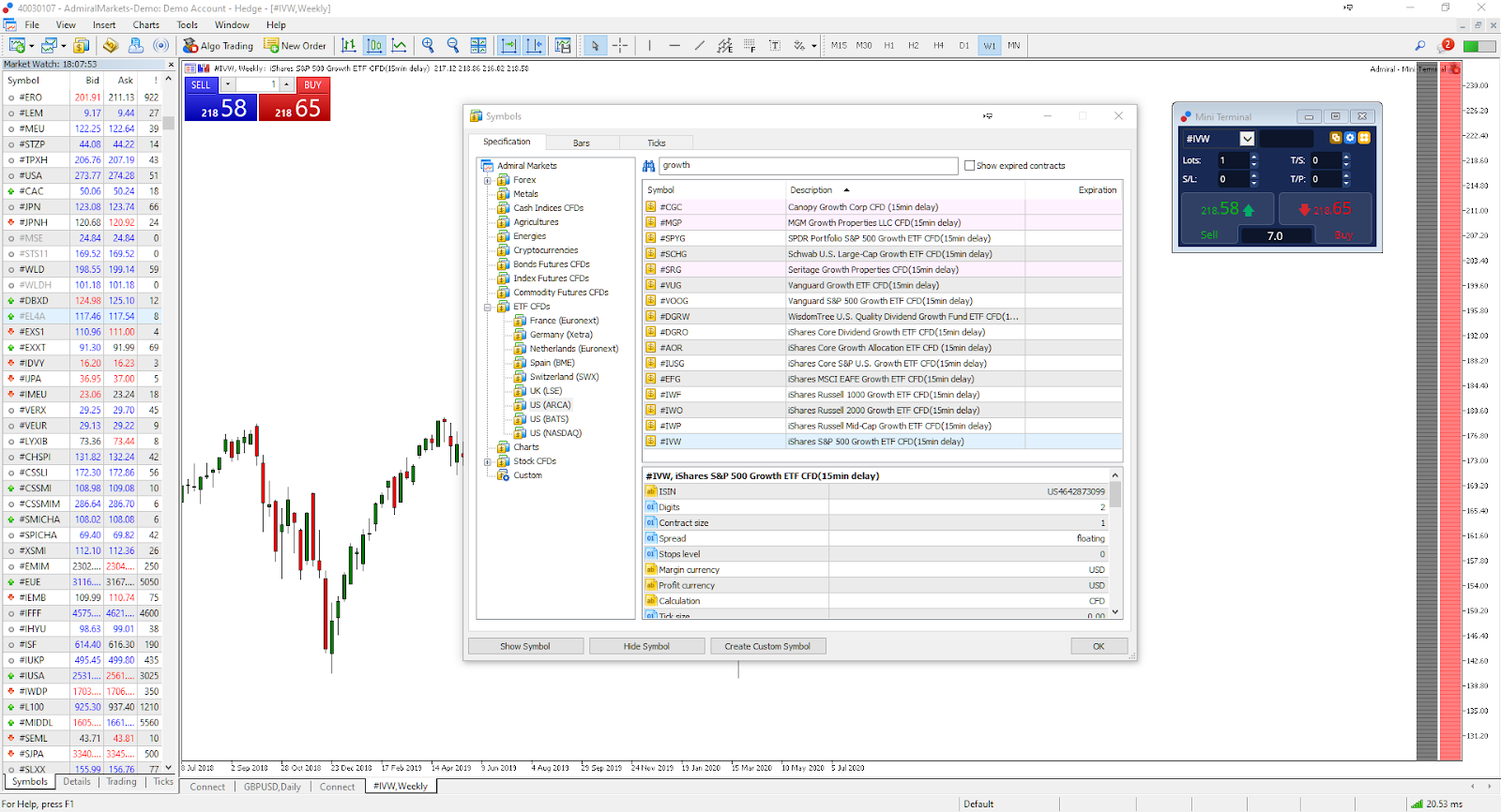Viewport: 1501px width, 812px height.
Task: Switch chart to candlesticks icon
Action: 374,45
